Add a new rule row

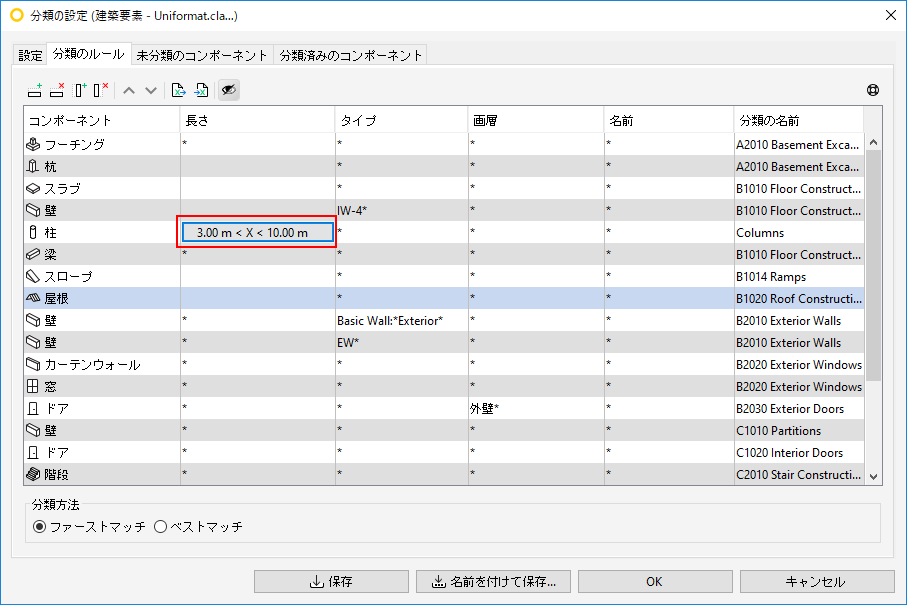(35, 90)
